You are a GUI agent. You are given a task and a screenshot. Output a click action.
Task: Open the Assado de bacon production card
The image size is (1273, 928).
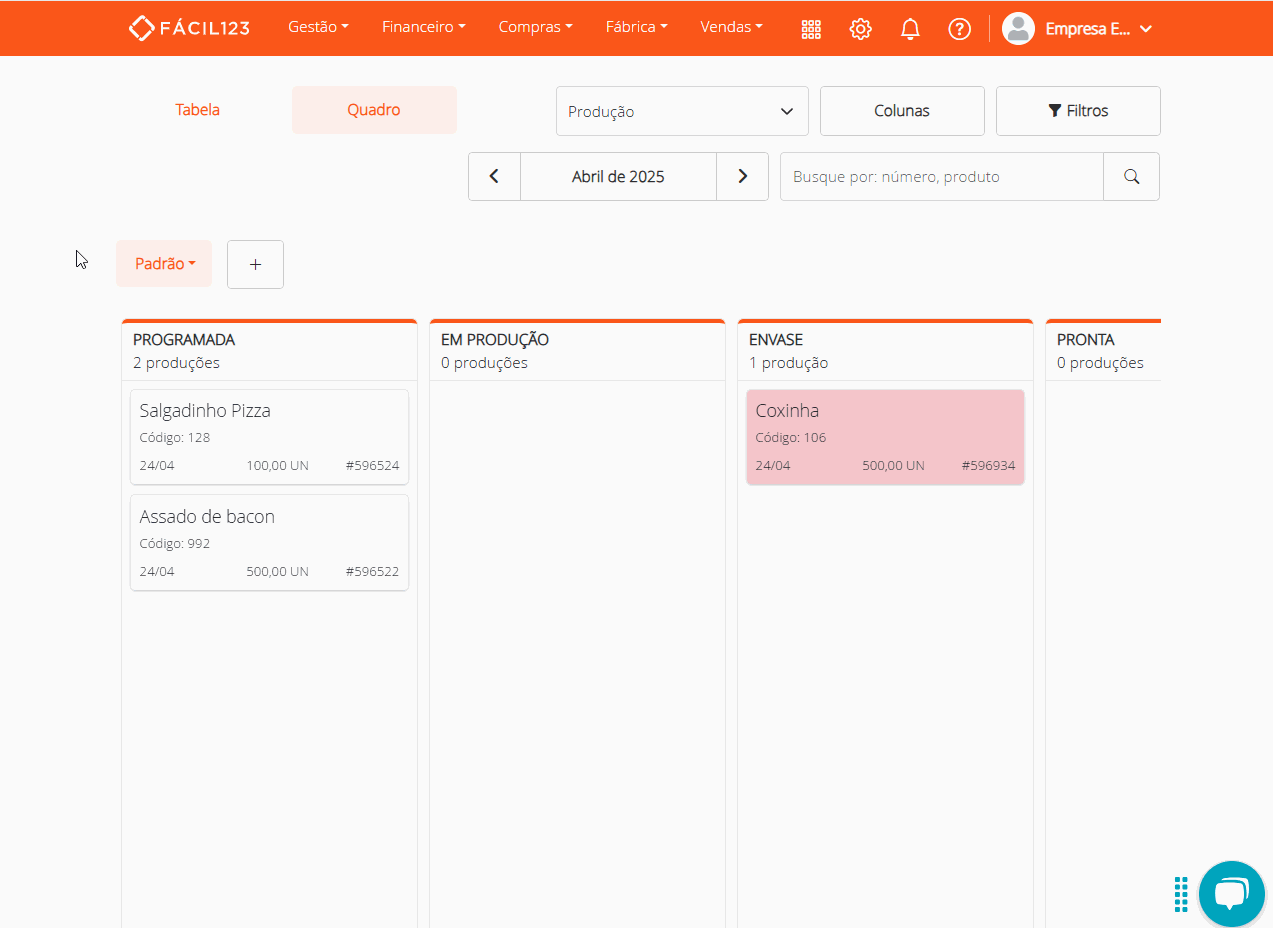(x=269, y=543)
